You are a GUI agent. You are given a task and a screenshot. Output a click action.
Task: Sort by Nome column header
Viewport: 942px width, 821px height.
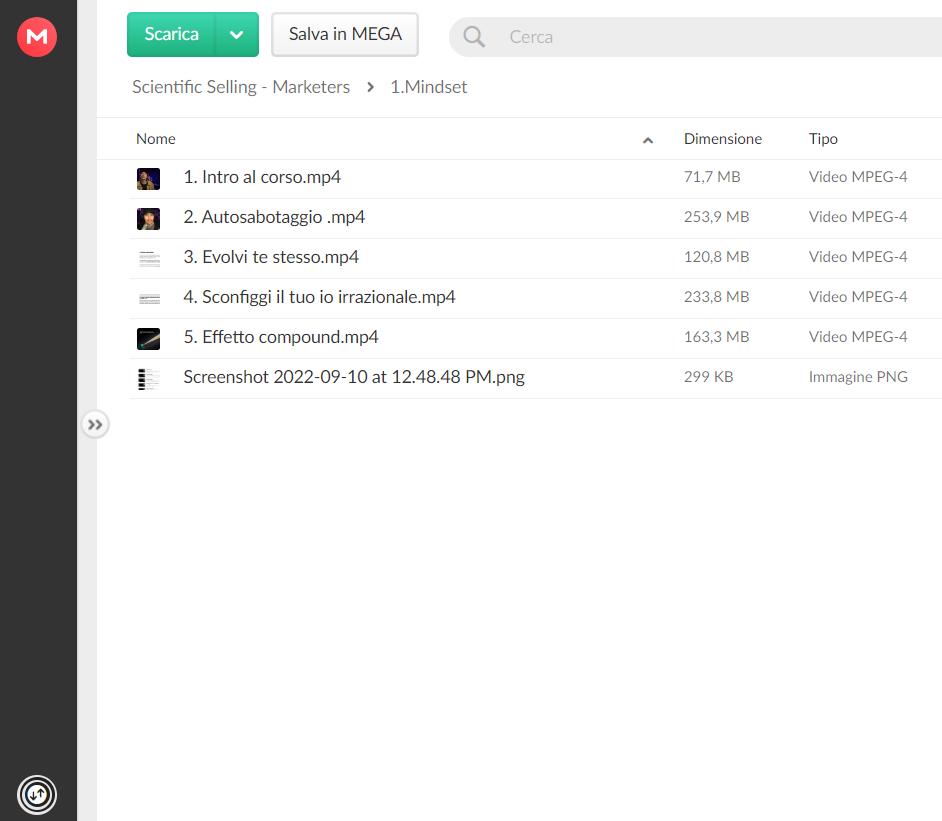(156, 139)
